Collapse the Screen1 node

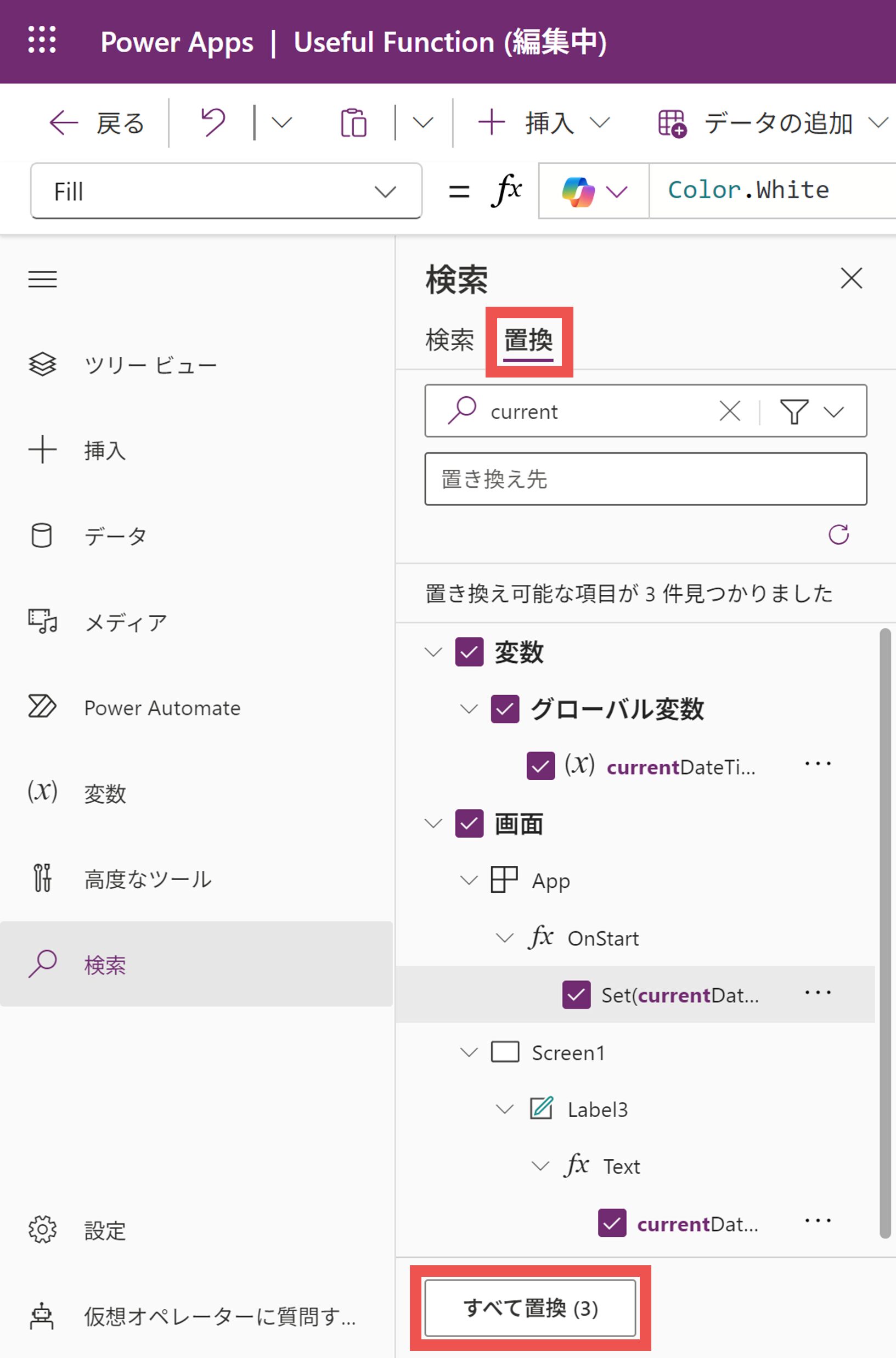pos(469,1052)
